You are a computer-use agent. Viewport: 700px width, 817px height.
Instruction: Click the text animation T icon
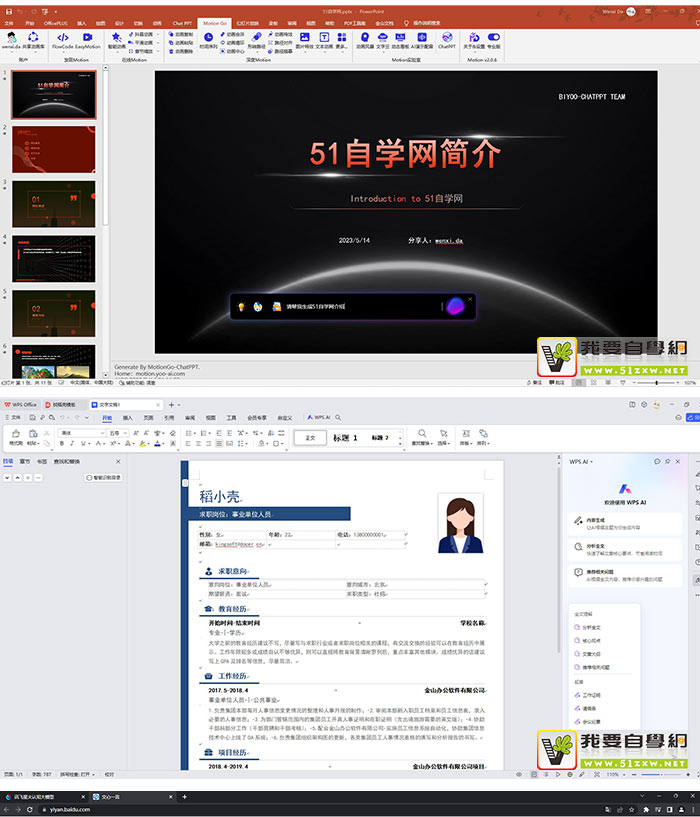324,37
